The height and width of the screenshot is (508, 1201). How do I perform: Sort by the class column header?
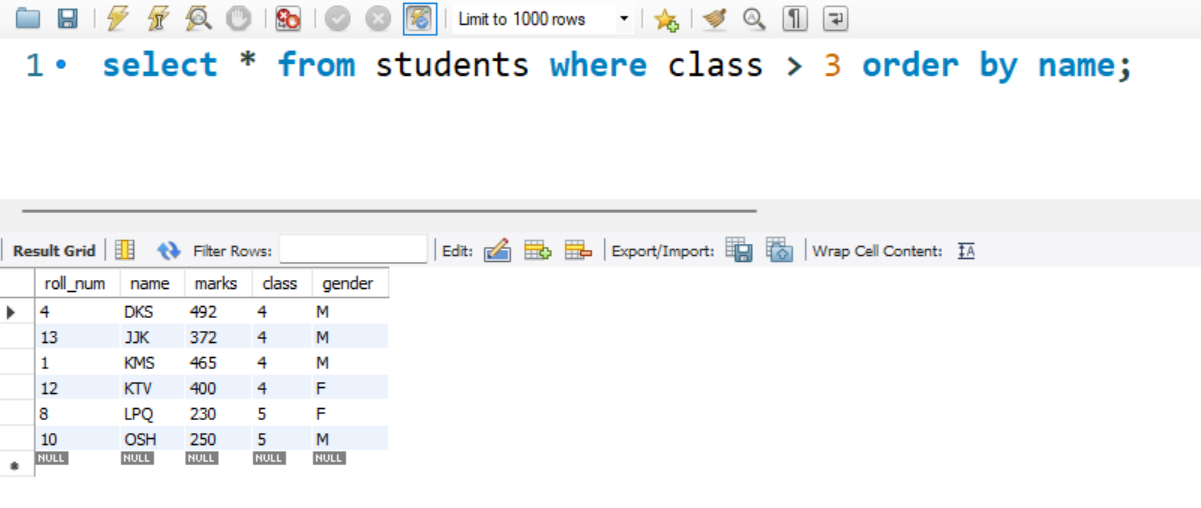point(282,283)
